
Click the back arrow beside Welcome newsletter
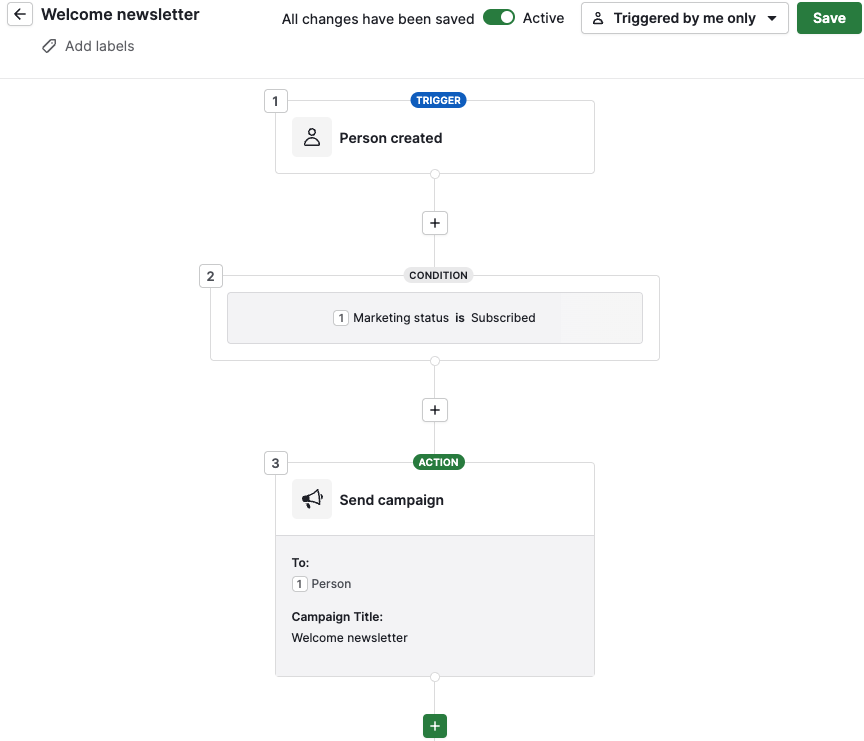(x=19, y=14)
